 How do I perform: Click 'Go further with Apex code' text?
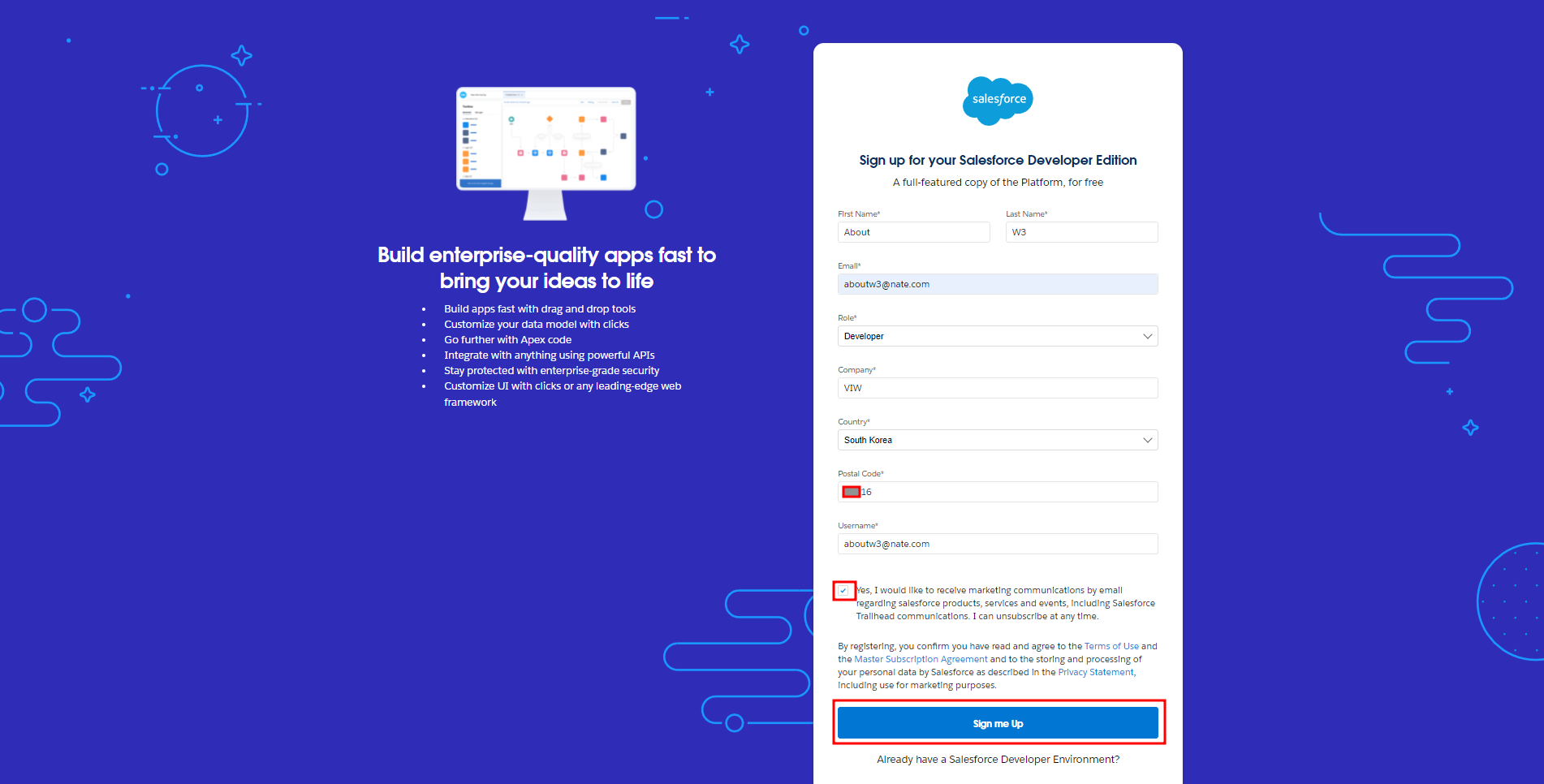point(507,340)
